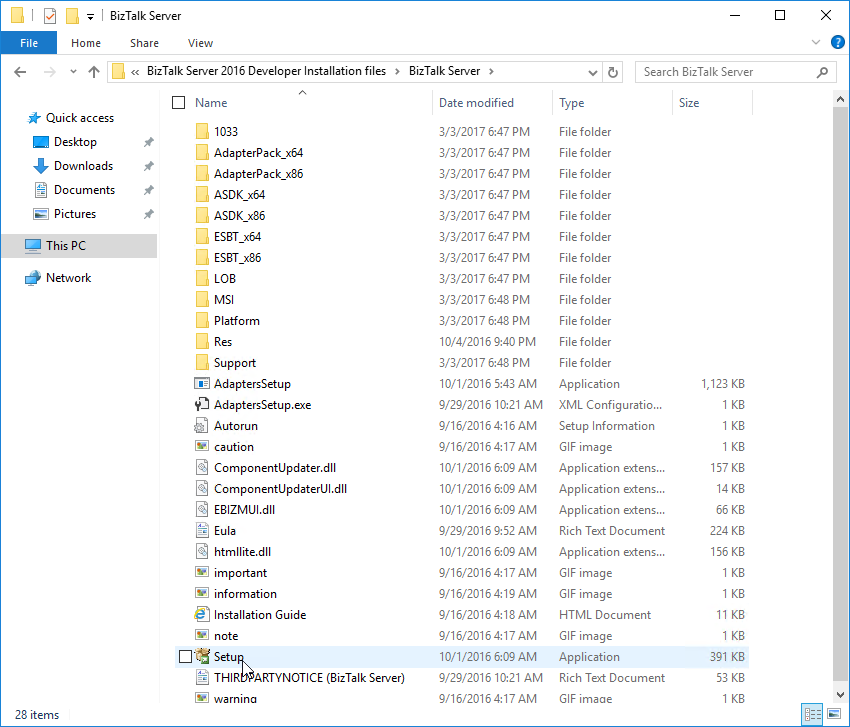Select Documents in navigation pane
Image resolution: width=850 pixels, height=727 pixels.
[x=85, y=190]
